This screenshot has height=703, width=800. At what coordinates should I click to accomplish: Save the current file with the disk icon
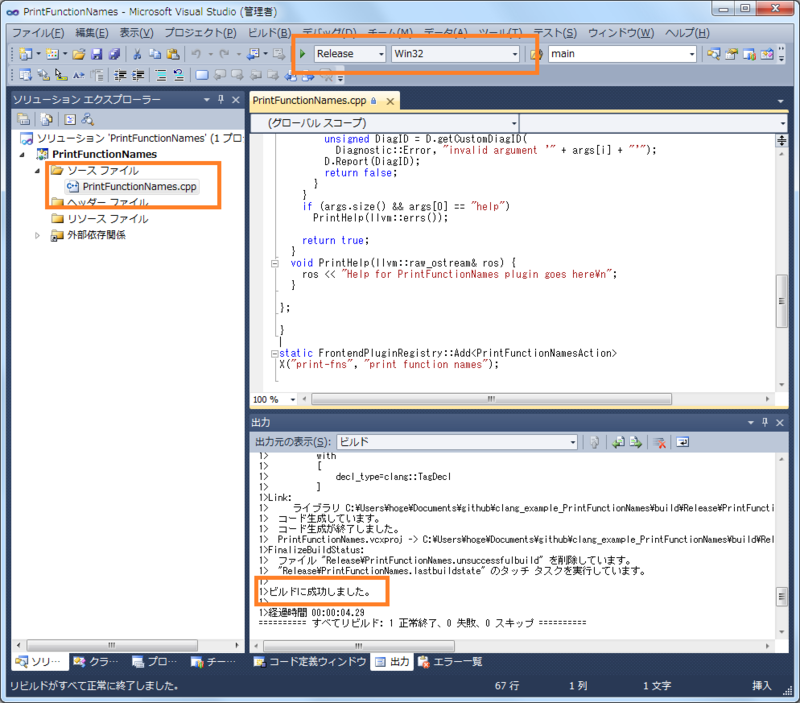coord(96,54)
